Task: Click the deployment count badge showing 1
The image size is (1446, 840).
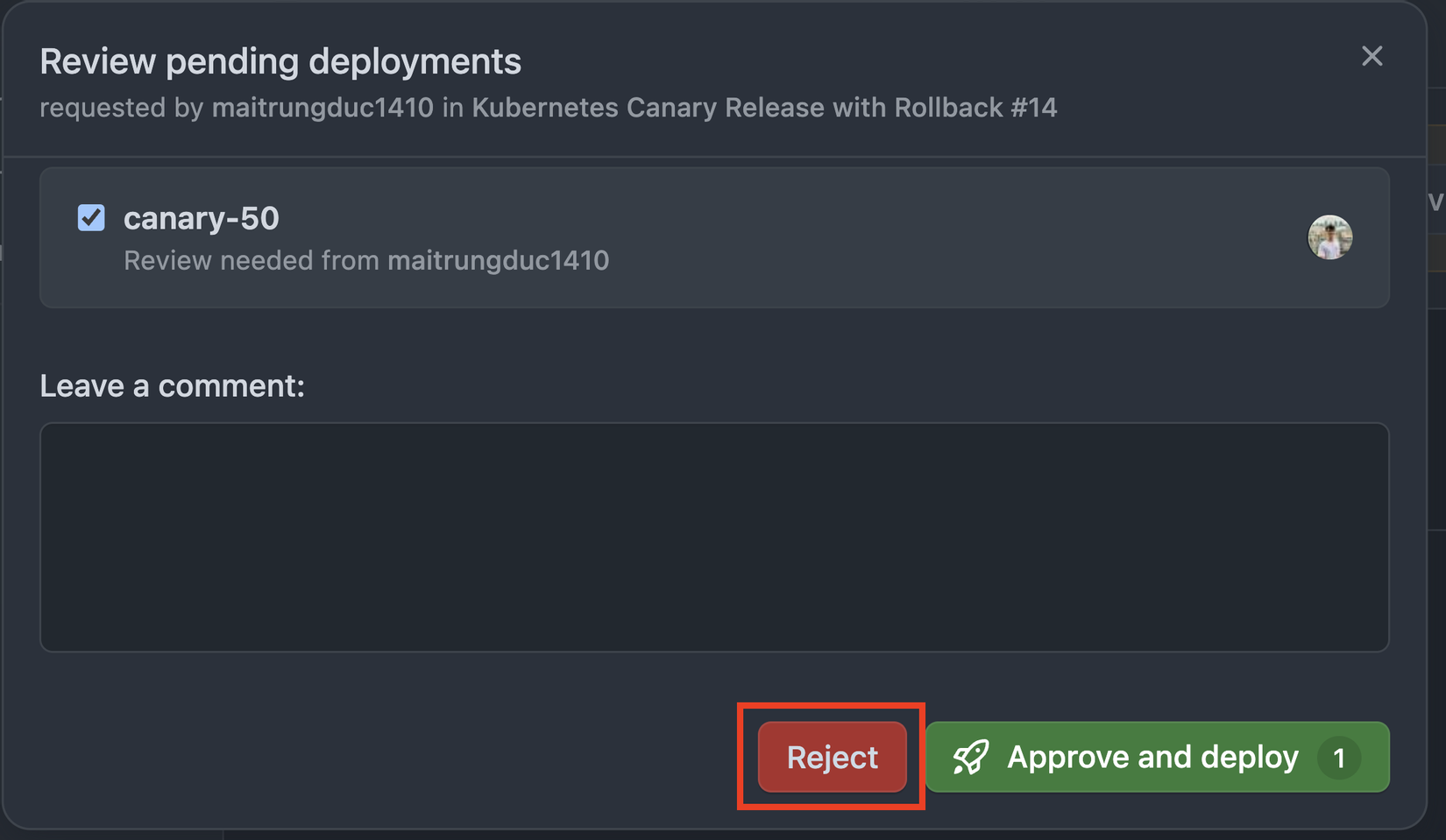Action: [1339, 759]
